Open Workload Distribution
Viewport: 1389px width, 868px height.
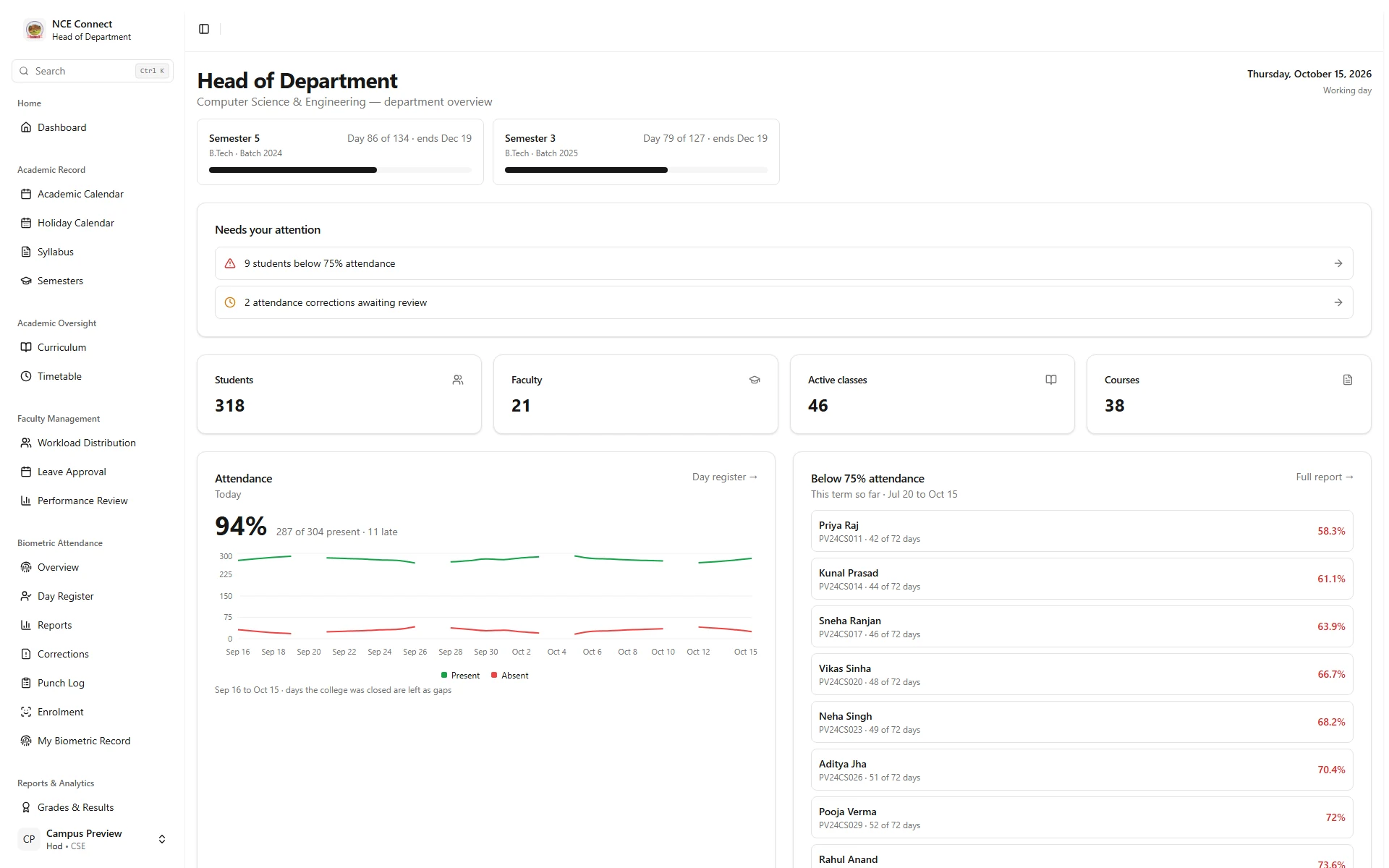coord(93,443)
